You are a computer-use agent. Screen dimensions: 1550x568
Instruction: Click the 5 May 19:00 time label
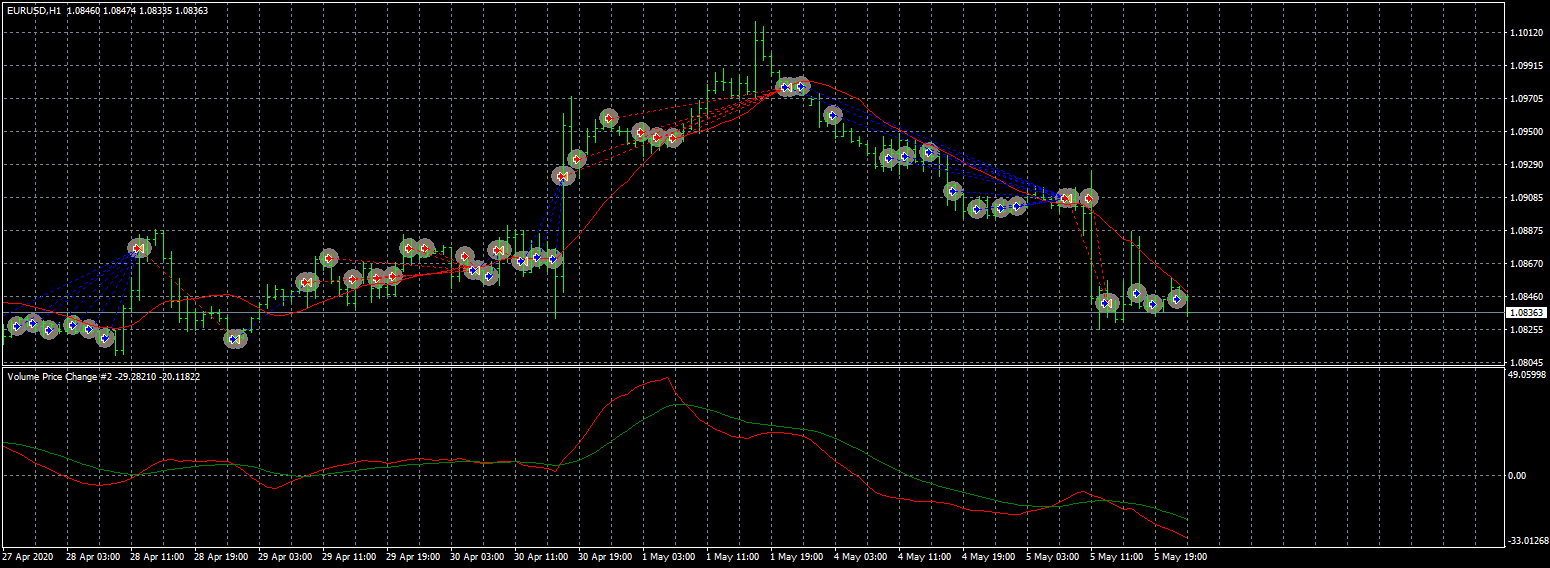(1181, 555)
